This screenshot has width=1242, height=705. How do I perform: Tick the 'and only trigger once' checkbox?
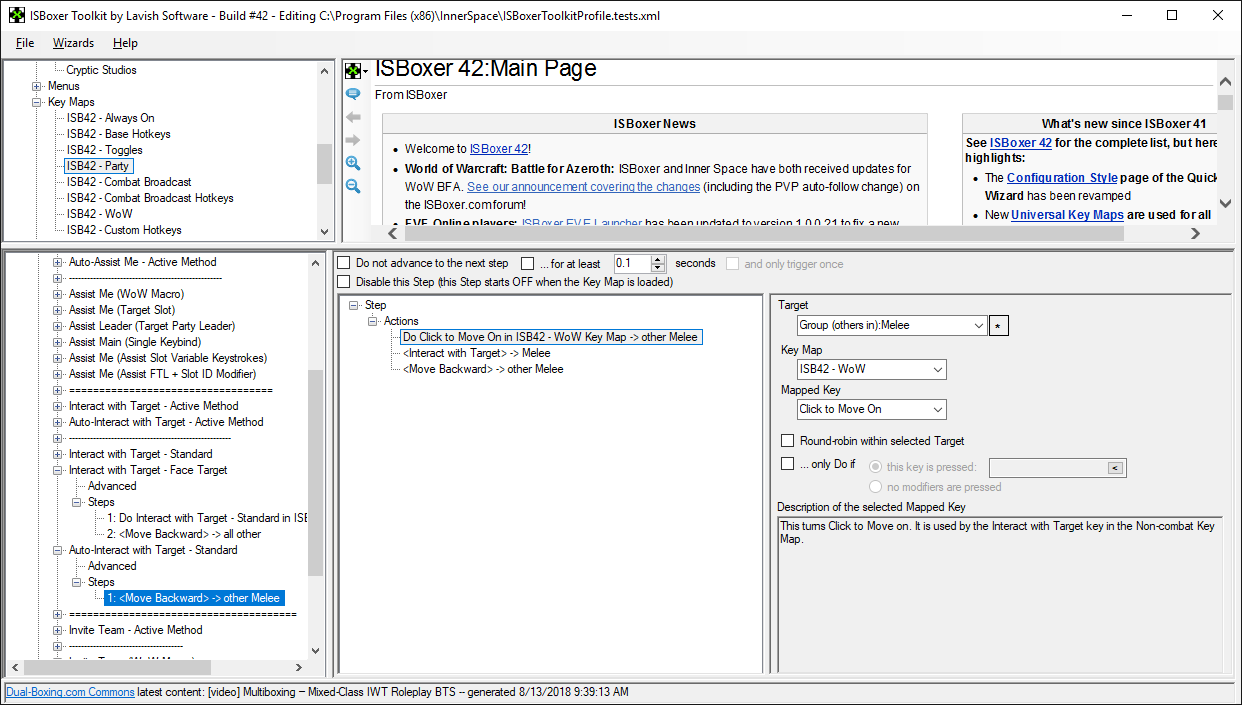pos(733,264)
